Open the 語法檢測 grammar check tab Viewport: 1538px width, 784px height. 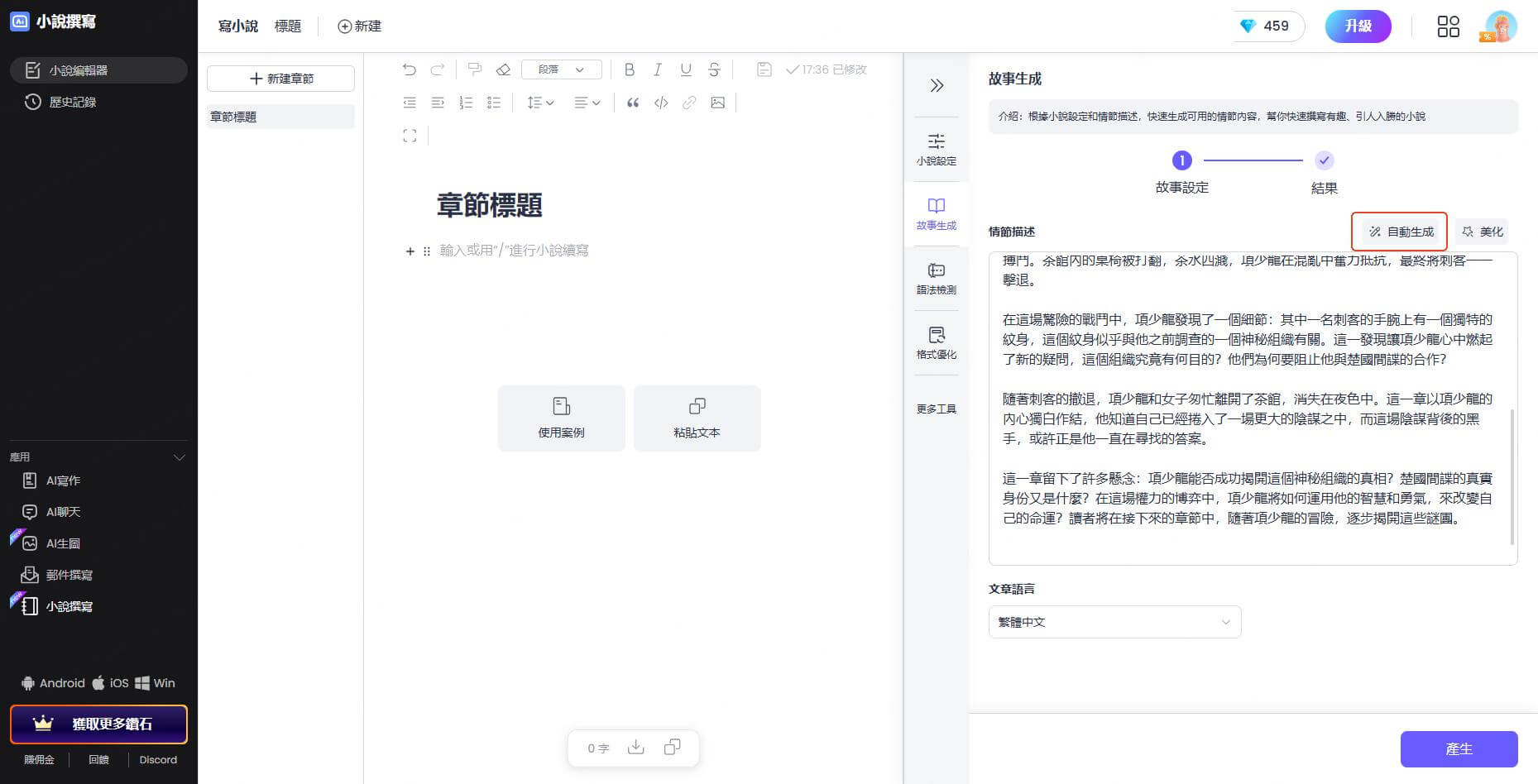point(937,278)
